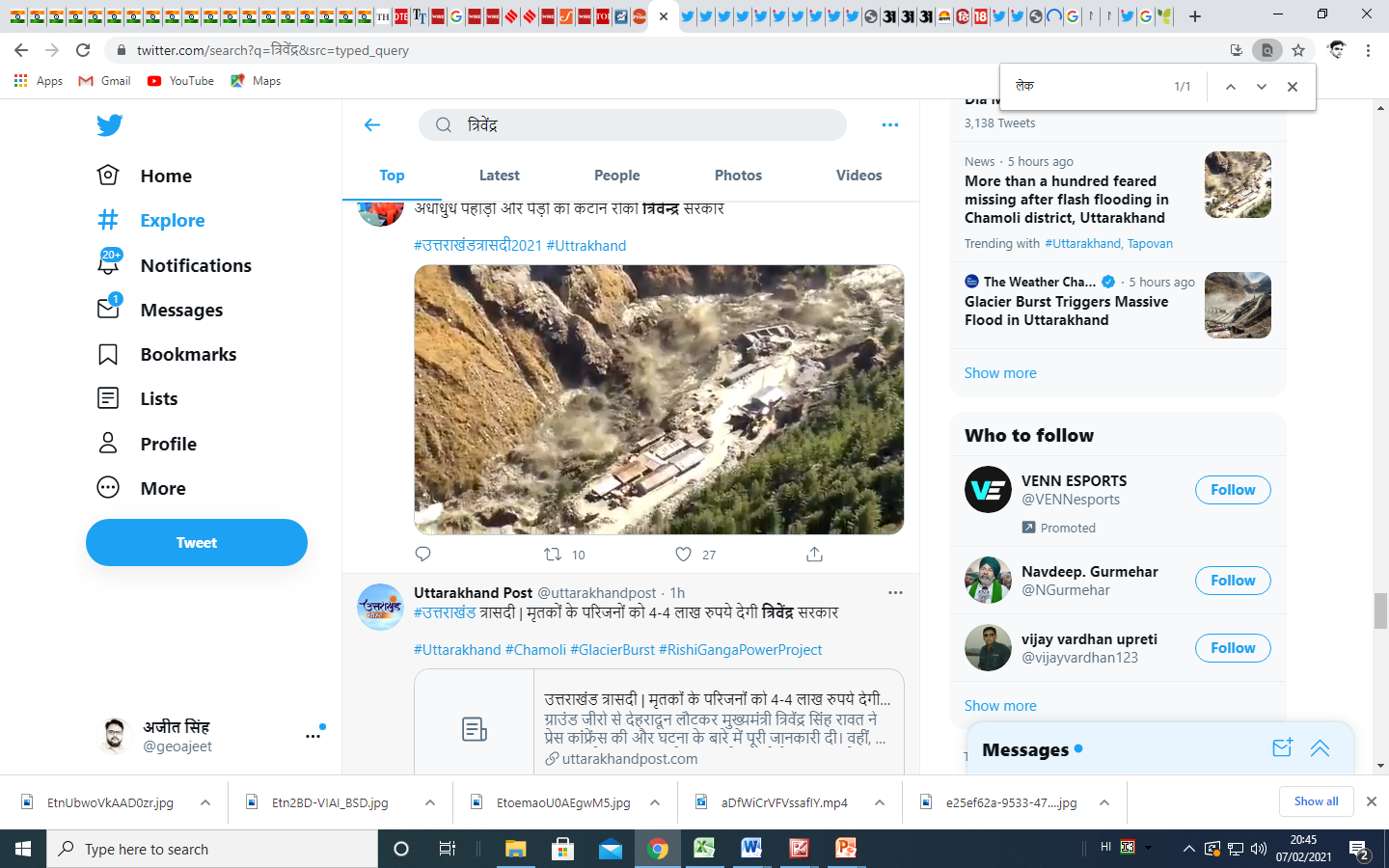This screenshot has width=1389, height=868.
Task: Open the #Uttrakhand hashtag
Action: click(x=586, y=246)
